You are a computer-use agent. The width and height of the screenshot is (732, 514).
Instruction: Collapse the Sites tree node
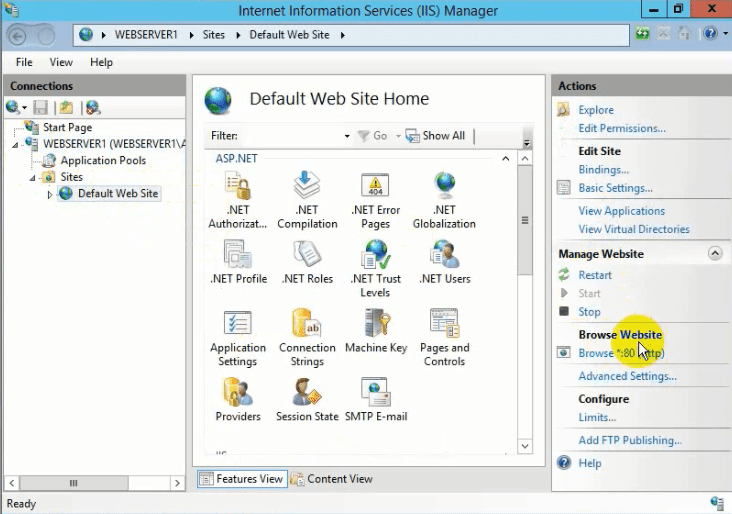coord(32,178)
